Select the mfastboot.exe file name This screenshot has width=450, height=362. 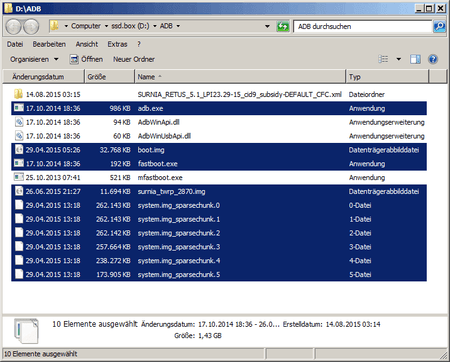tap(160, 178)
